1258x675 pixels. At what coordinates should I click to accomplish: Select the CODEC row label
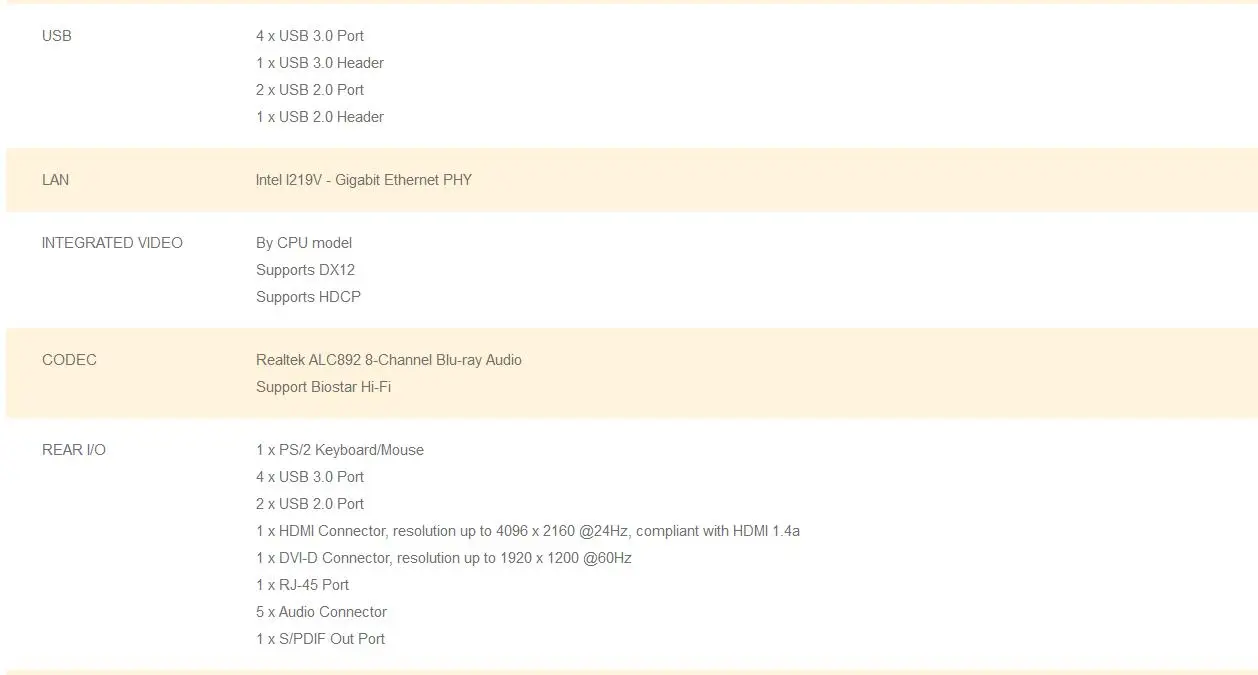69,360
